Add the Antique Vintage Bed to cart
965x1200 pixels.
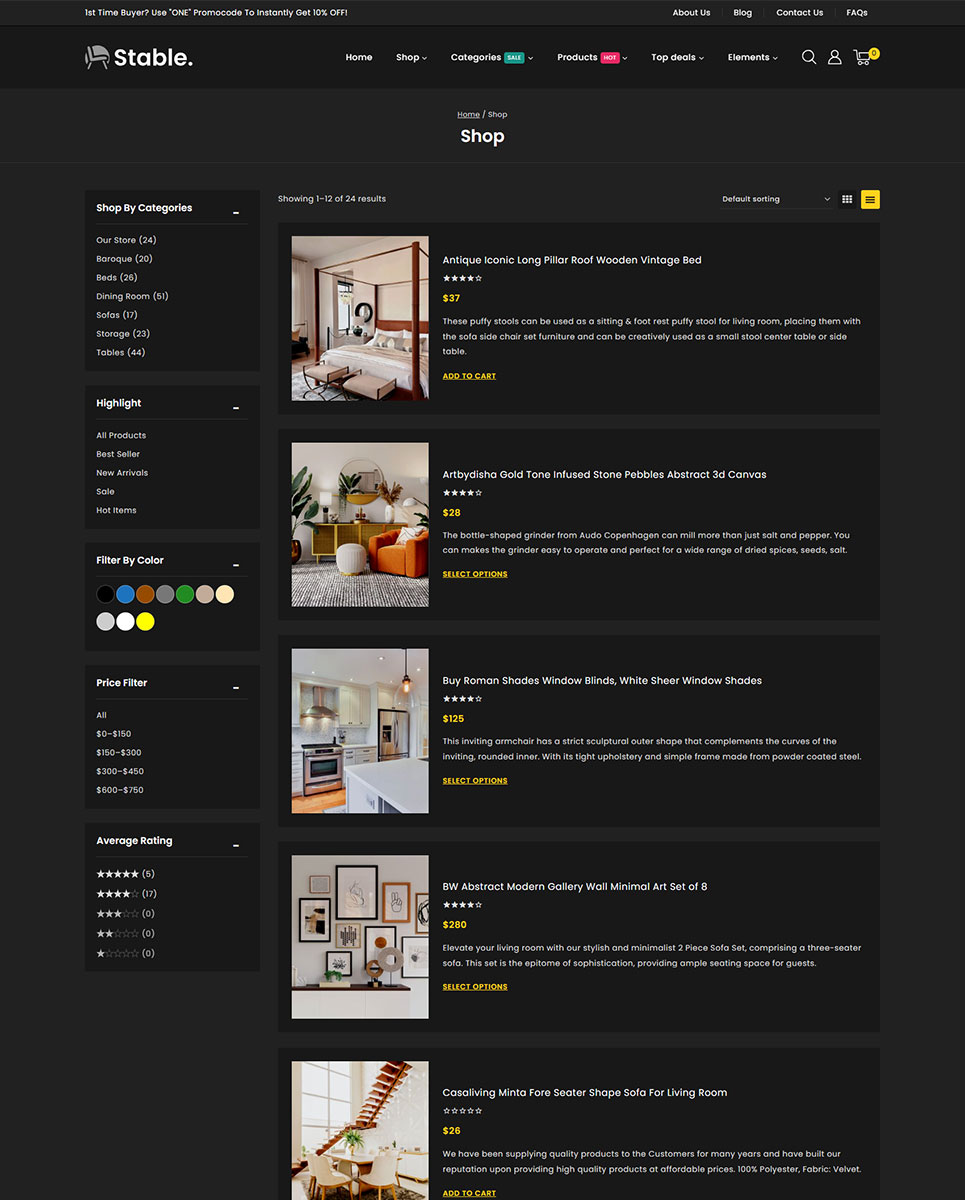(469, 376)
